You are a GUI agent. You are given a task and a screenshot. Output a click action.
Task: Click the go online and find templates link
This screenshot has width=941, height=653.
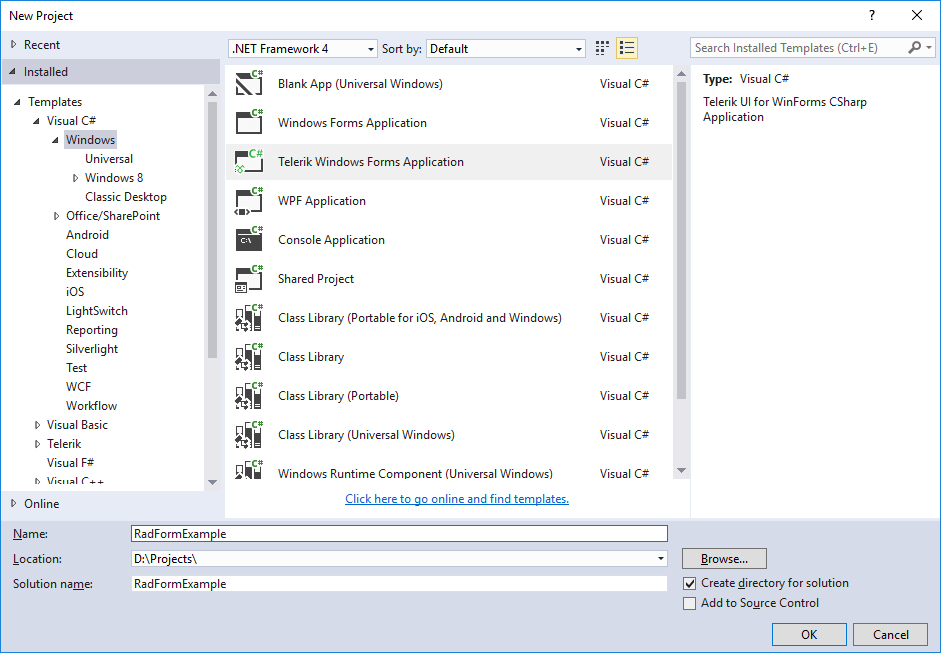tap(457, 499)
